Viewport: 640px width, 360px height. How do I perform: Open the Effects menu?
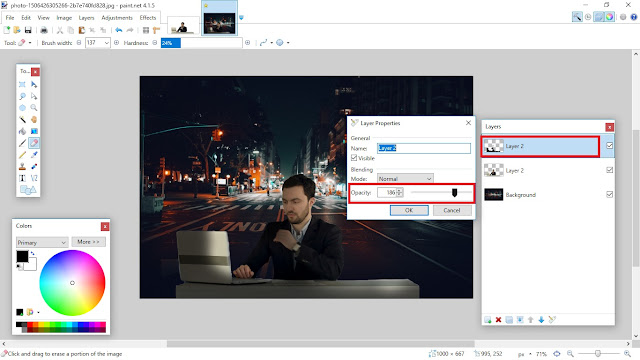click(148, 18)
